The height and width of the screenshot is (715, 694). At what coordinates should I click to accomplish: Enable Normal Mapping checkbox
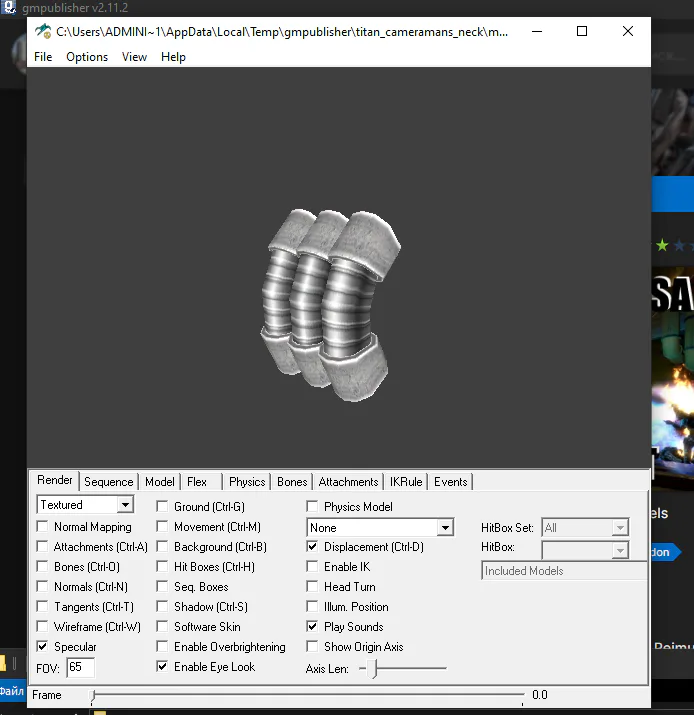[42, 527]
